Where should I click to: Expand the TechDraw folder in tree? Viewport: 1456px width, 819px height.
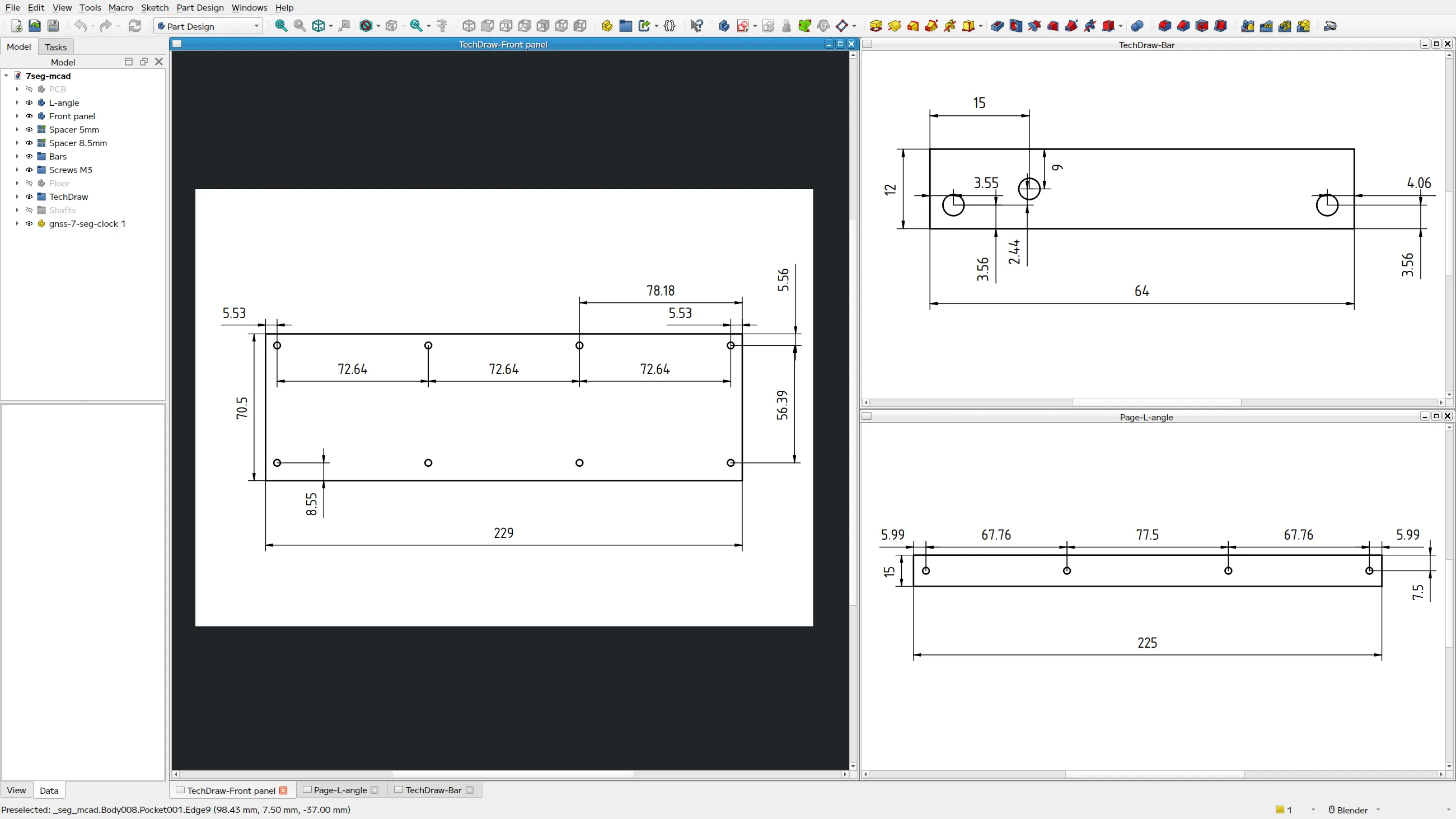tap(17, 196)
